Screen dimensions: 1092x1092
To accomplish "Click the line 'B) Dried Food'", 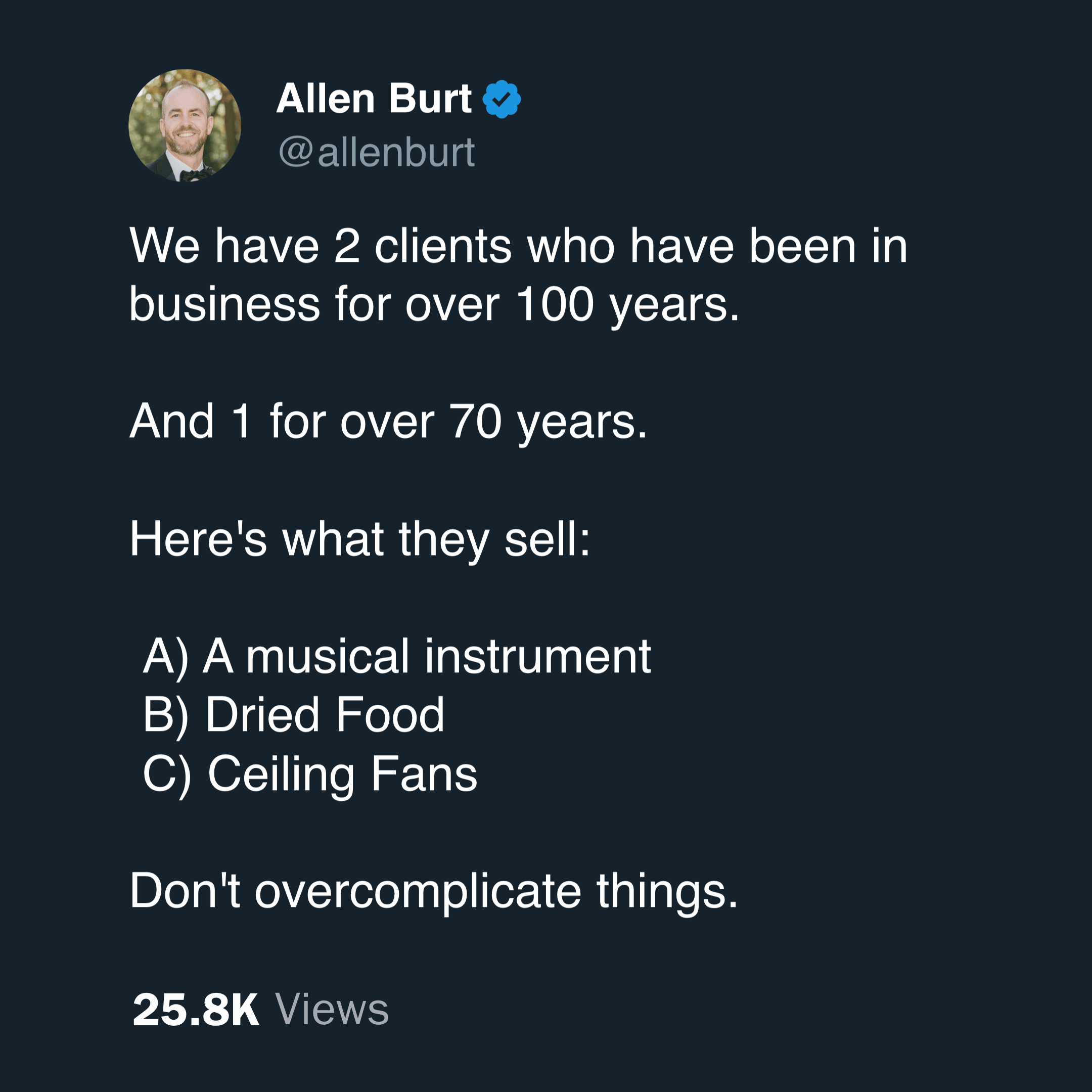I will coord(293,715).
